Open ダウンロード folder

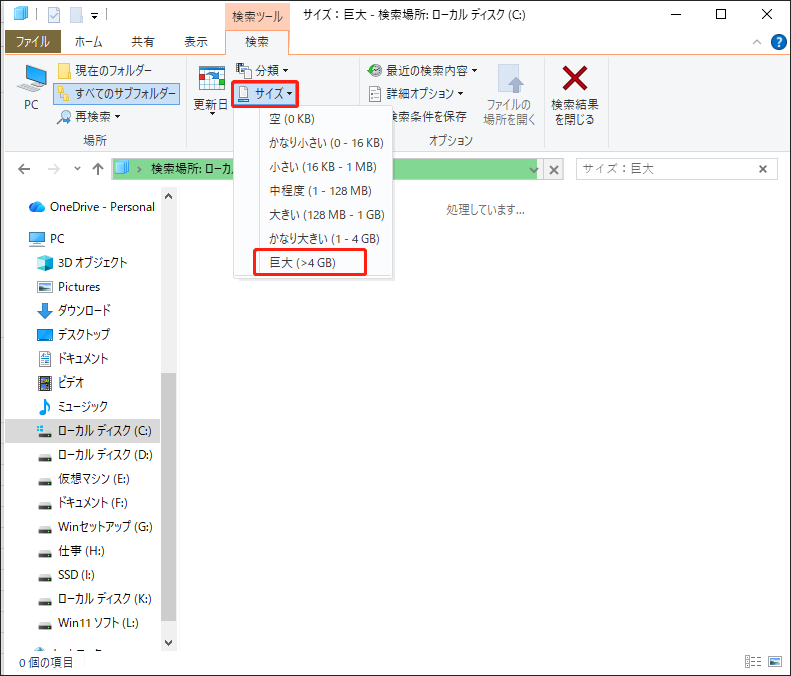[x=75, y=310]
